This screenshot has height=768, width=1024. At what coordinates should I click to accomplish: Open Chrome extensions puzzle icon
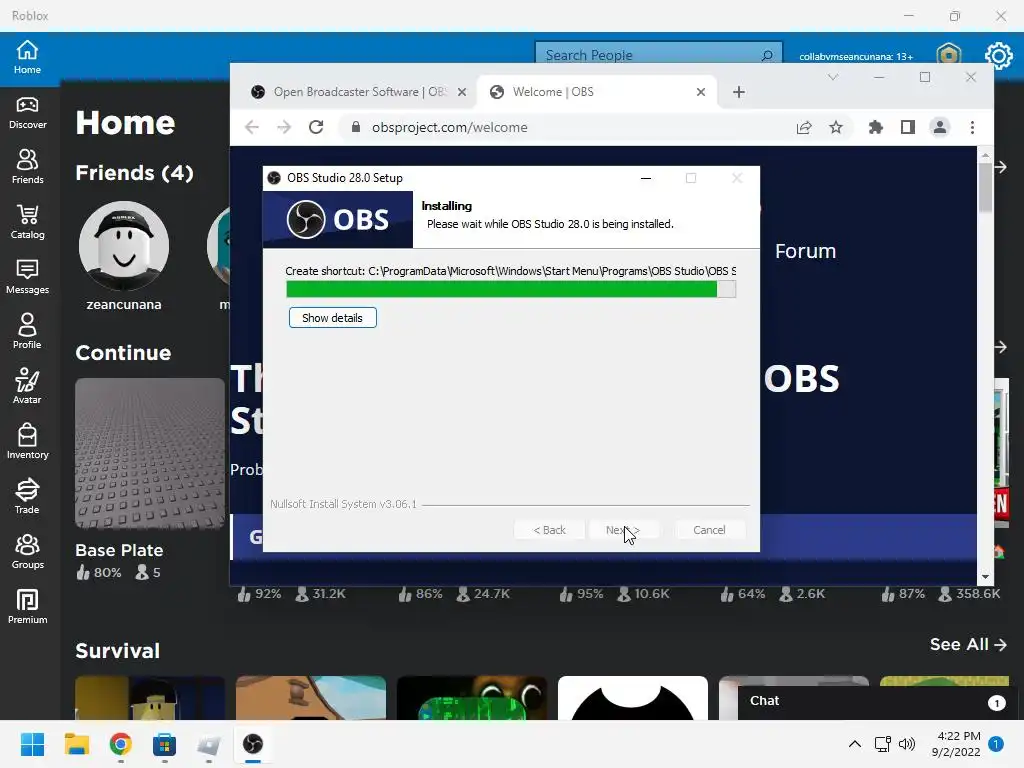[x=876, y=127]
